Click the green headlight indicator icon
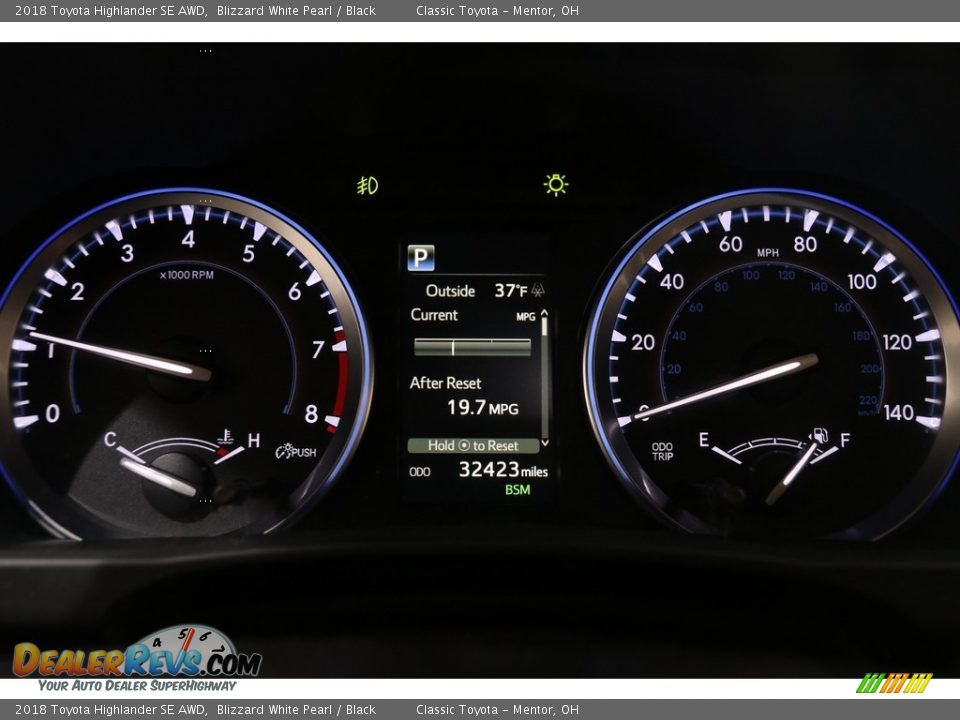Image resolution: width=960 pixels, height=720 pixels. pos(556,184)
